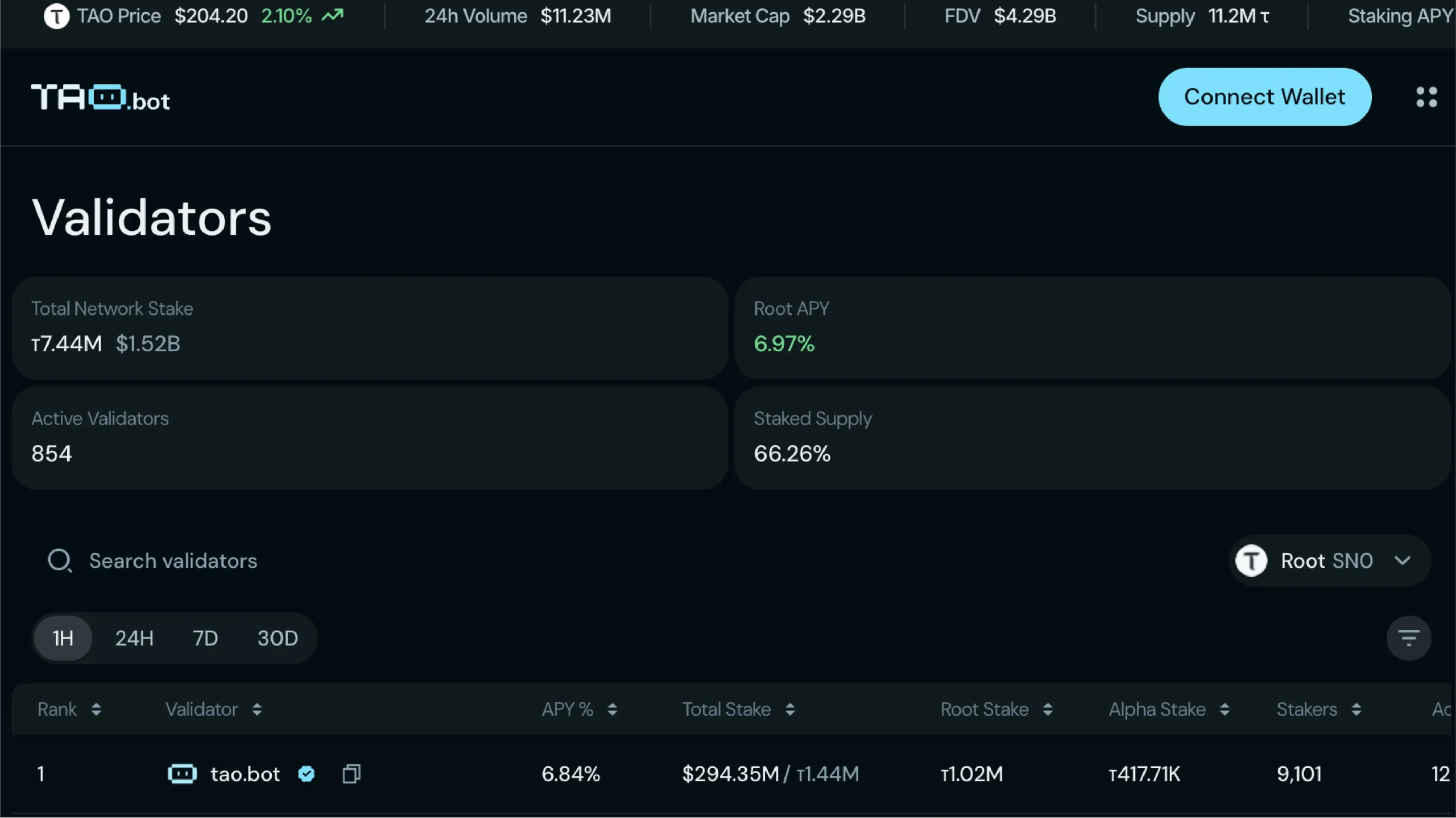
Task: Click the TAO.bot logo
Action: click(x=101, y=98)
